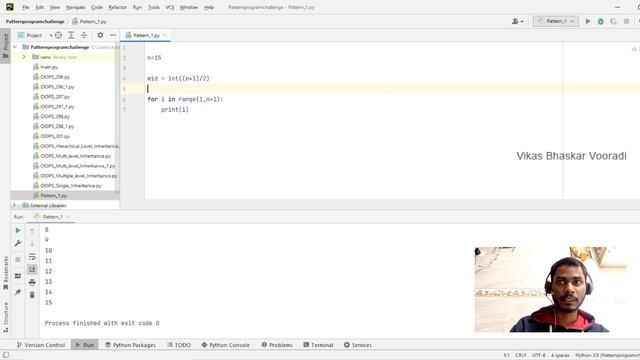Run with coverage from top toolbar

[613, 21]
